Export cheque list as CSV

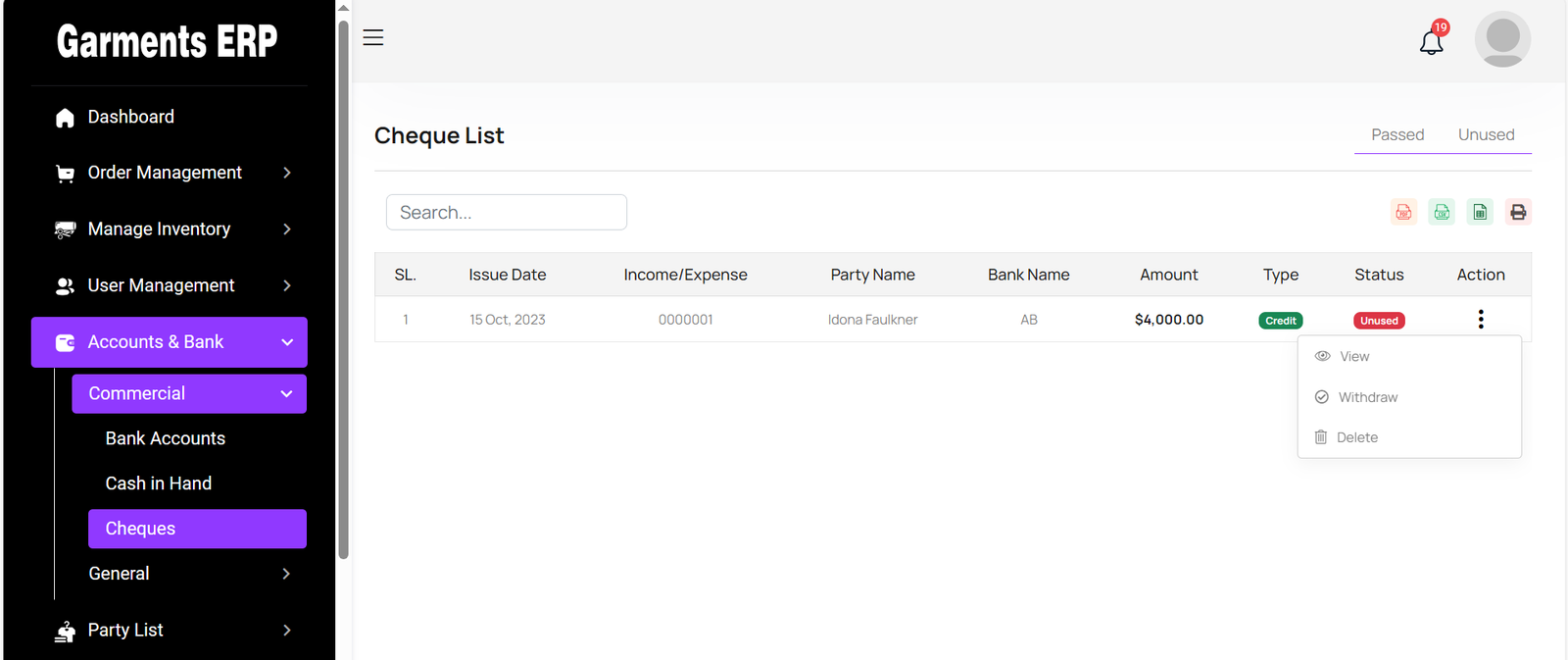click(x=1442, y=212)
